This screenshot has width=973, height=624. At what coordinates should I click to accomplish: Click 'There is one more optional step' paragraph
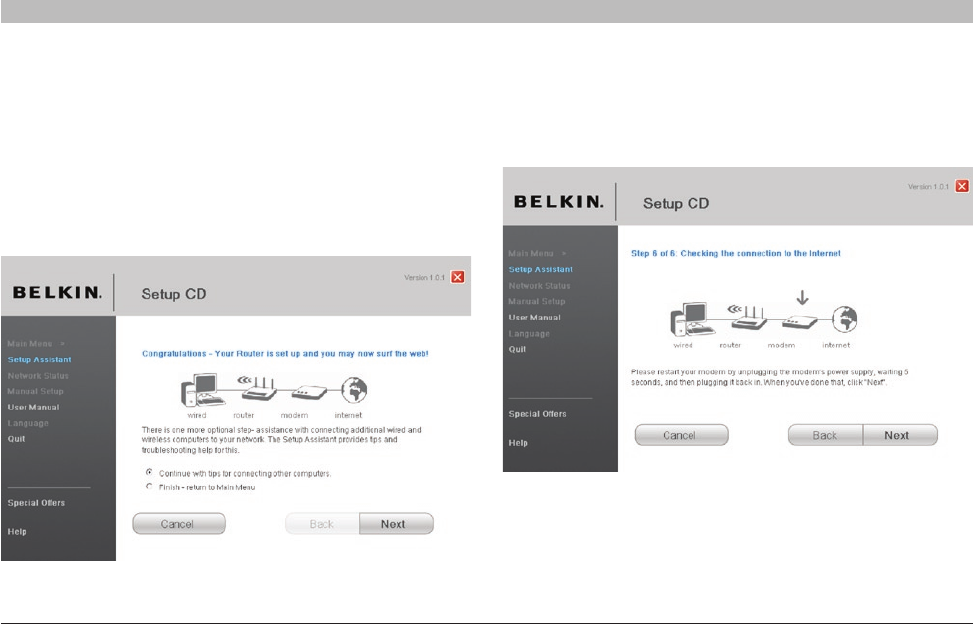282,440
